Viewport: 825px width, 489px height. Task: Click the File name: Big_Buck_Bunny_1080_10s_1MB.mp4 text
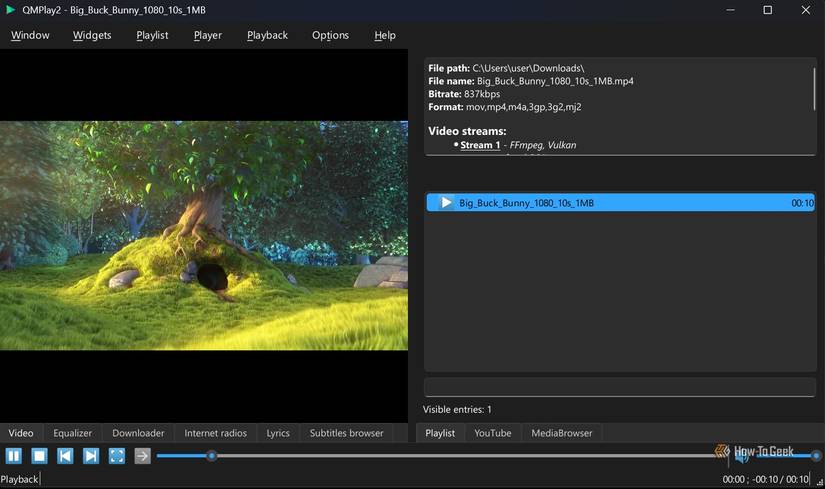(x=531, y=81)
